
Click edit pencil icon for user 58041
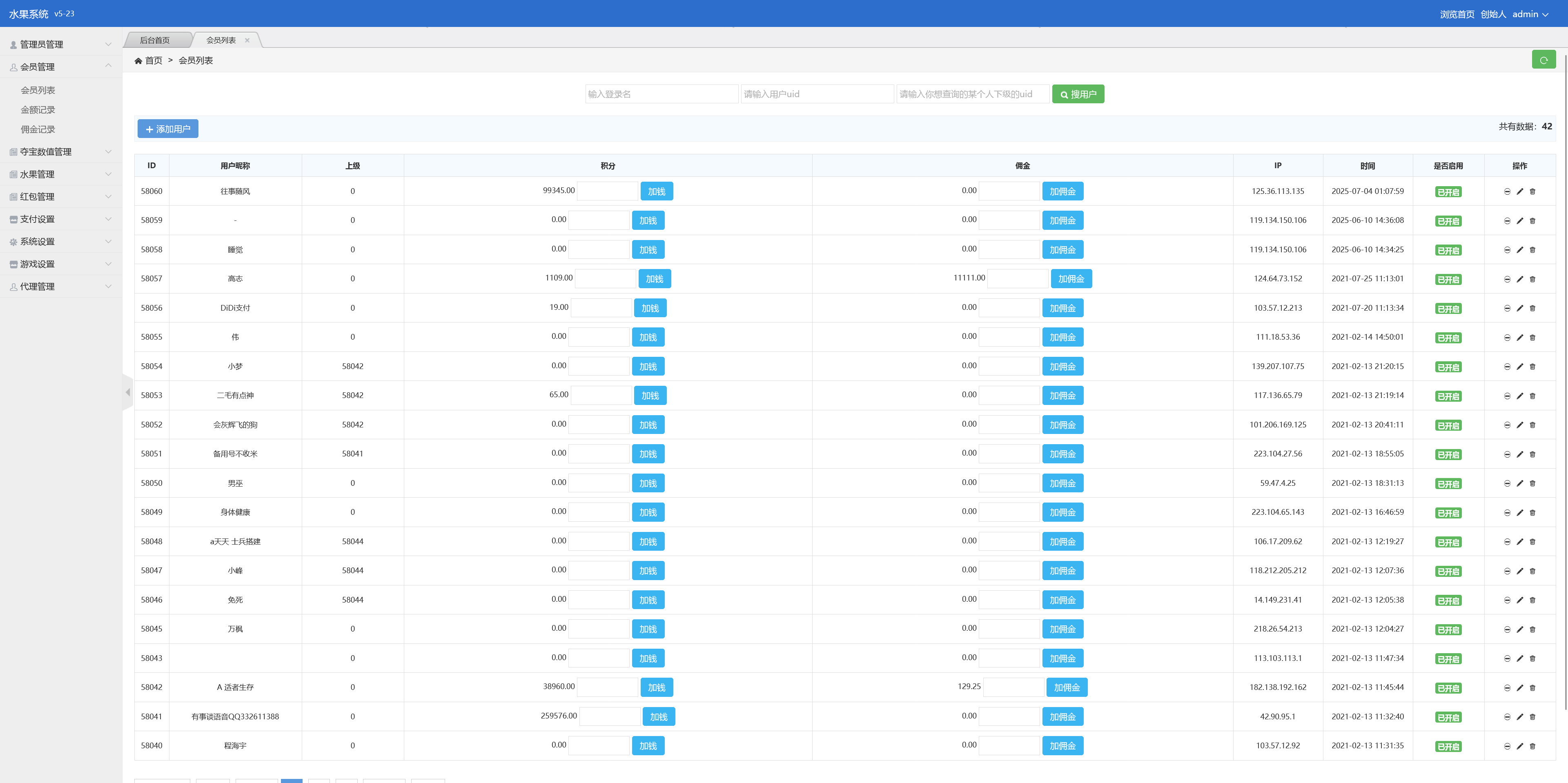point(1519,717)
